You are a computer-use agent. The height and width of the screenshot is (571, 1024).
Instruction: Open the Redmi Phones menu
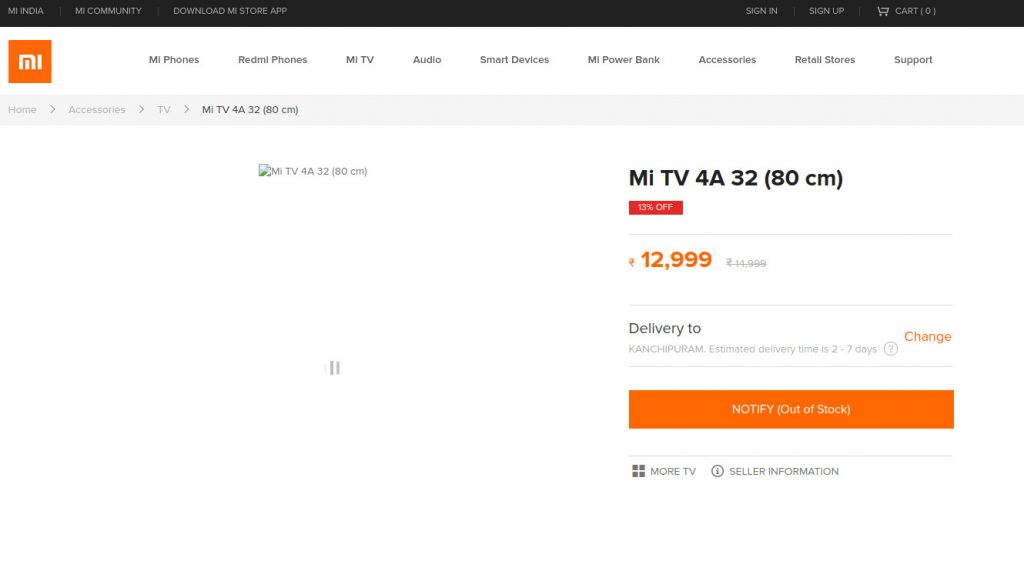point(272,60)
